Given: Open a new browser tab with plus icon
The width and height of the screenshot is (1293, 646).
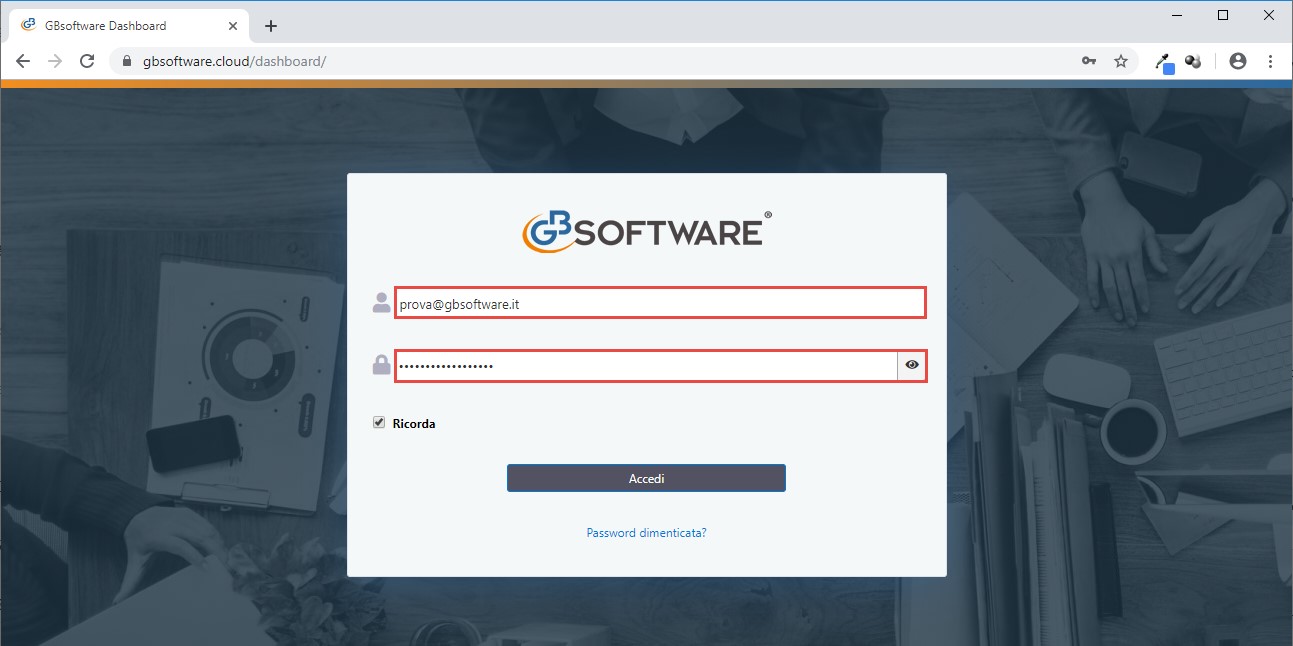Looking at the screenshot, I should tap(271, 26).
